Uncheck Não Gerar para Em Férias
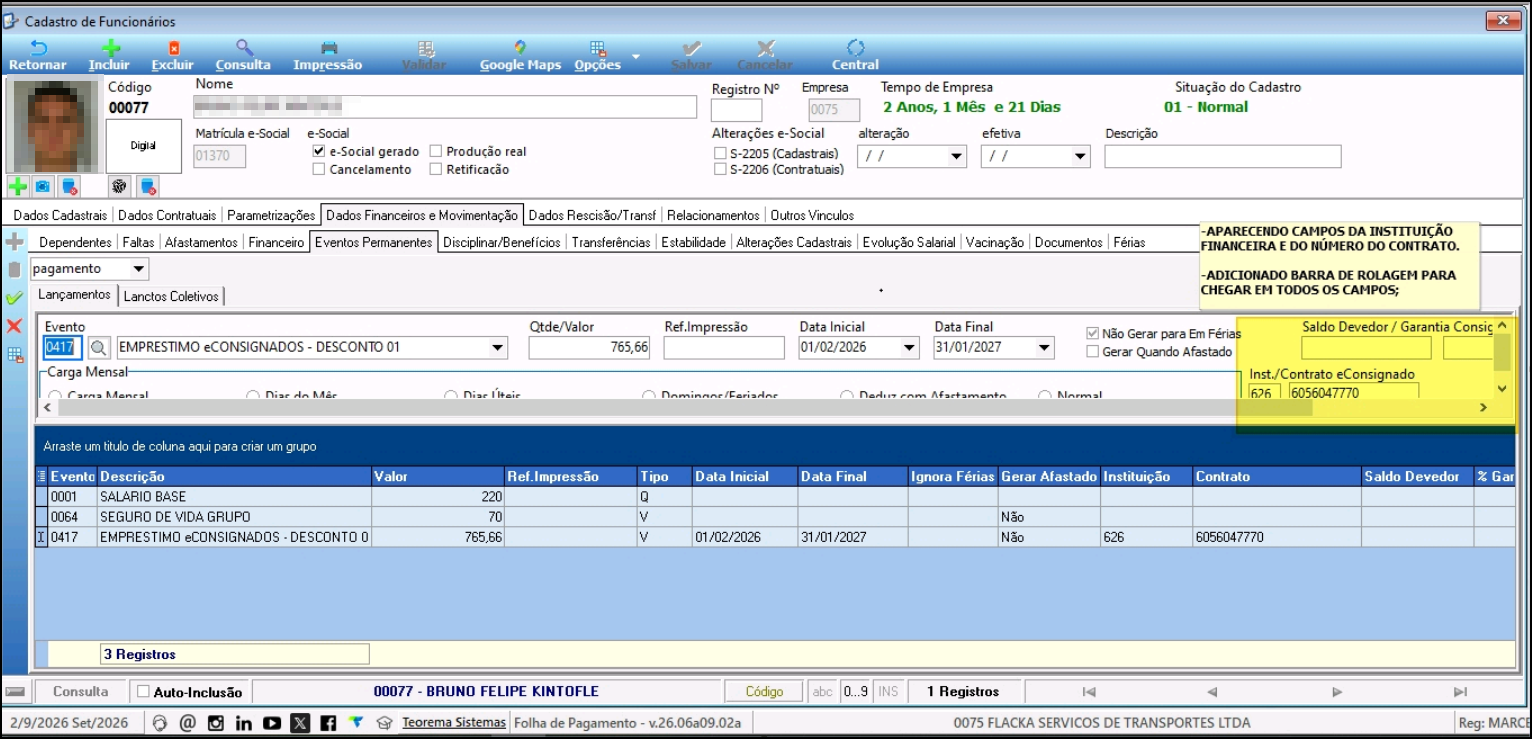Image resolution: width=1532 pixels, height=739 pixels. pos(1092,334)
